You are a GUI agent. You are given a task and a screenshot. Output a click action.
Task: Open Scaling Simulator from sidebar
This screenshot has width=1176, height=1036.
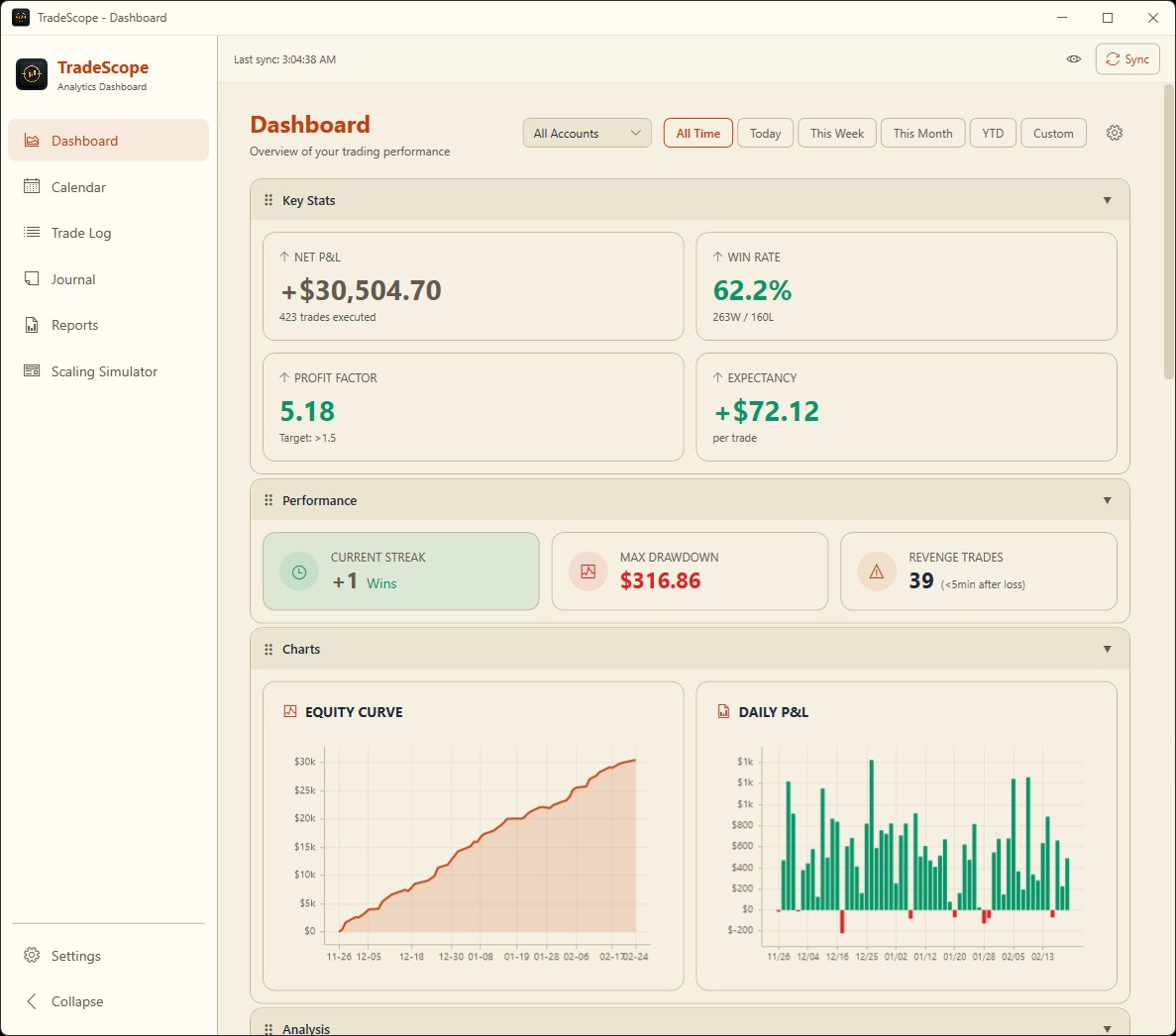coord(104,371)
